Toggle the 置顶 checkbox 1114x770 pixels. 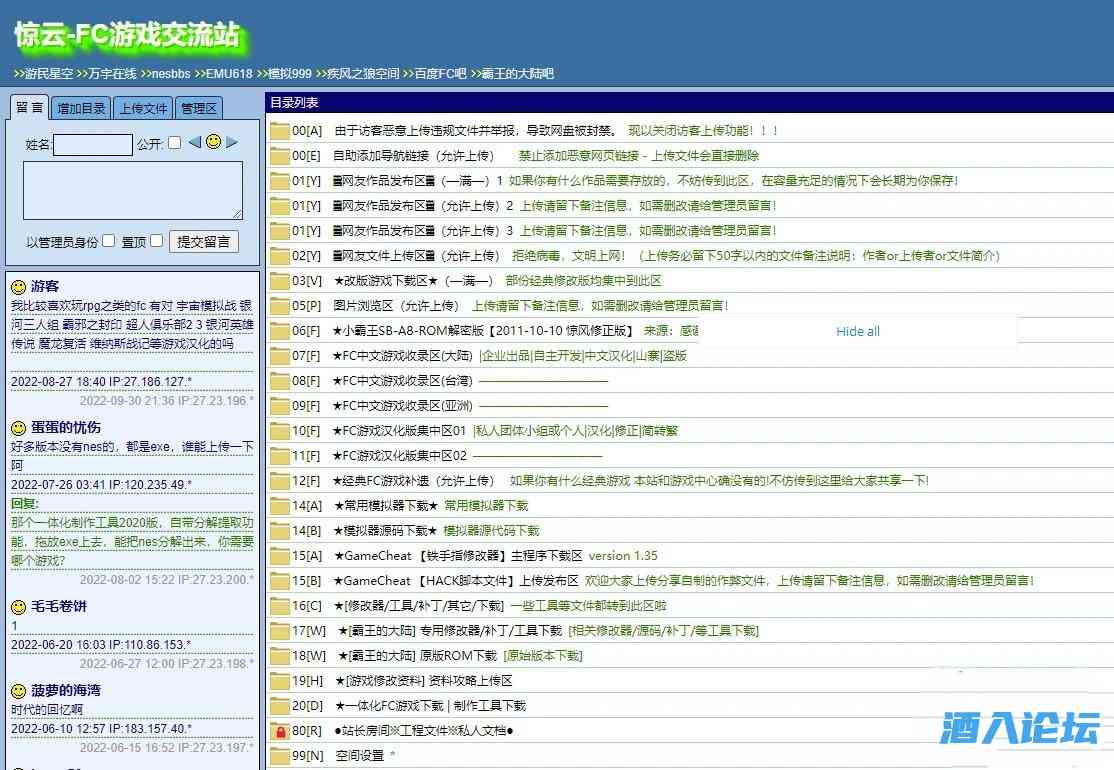pyautogui.click(x=156, y=241)
